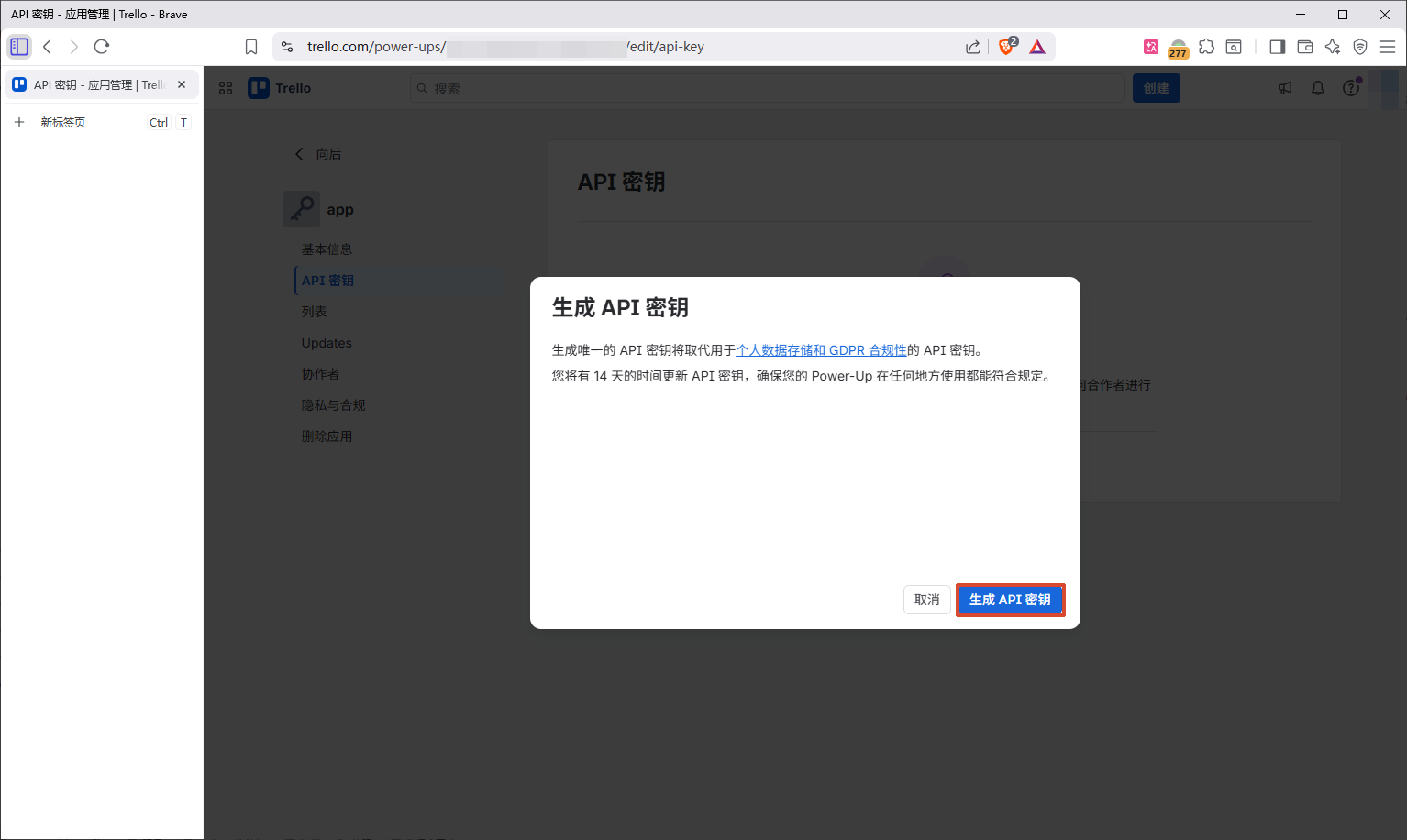Open the extensions puzzle piece menu
This screenshot has height=840, width=1407.
tap(1207, 47)
